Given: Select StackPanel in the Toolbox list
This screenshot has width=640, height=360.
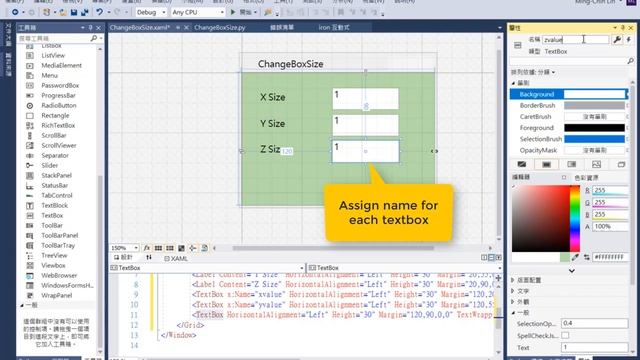Looking at the screenshot, I should click(56, 175).
